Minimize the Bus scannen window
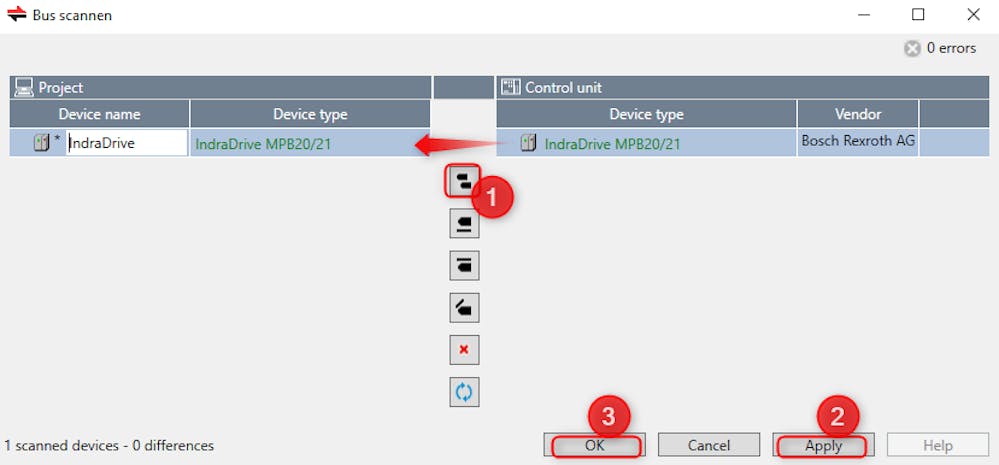Image resolution: width=999 pixels, height=465 pixels. coord(864,14)
